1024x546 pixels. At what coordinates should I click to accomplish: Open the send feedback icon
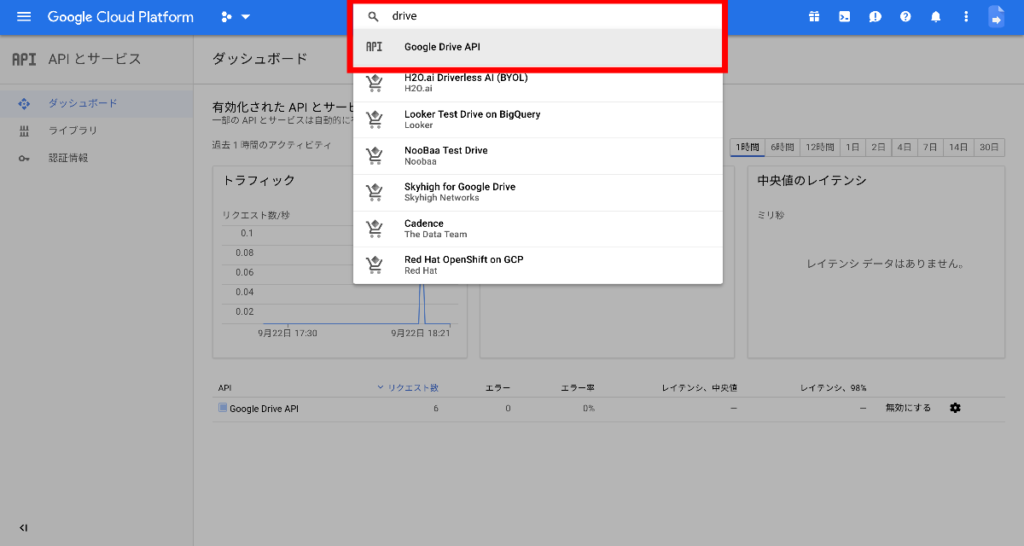pyautogui.click(x=875, y=16)
